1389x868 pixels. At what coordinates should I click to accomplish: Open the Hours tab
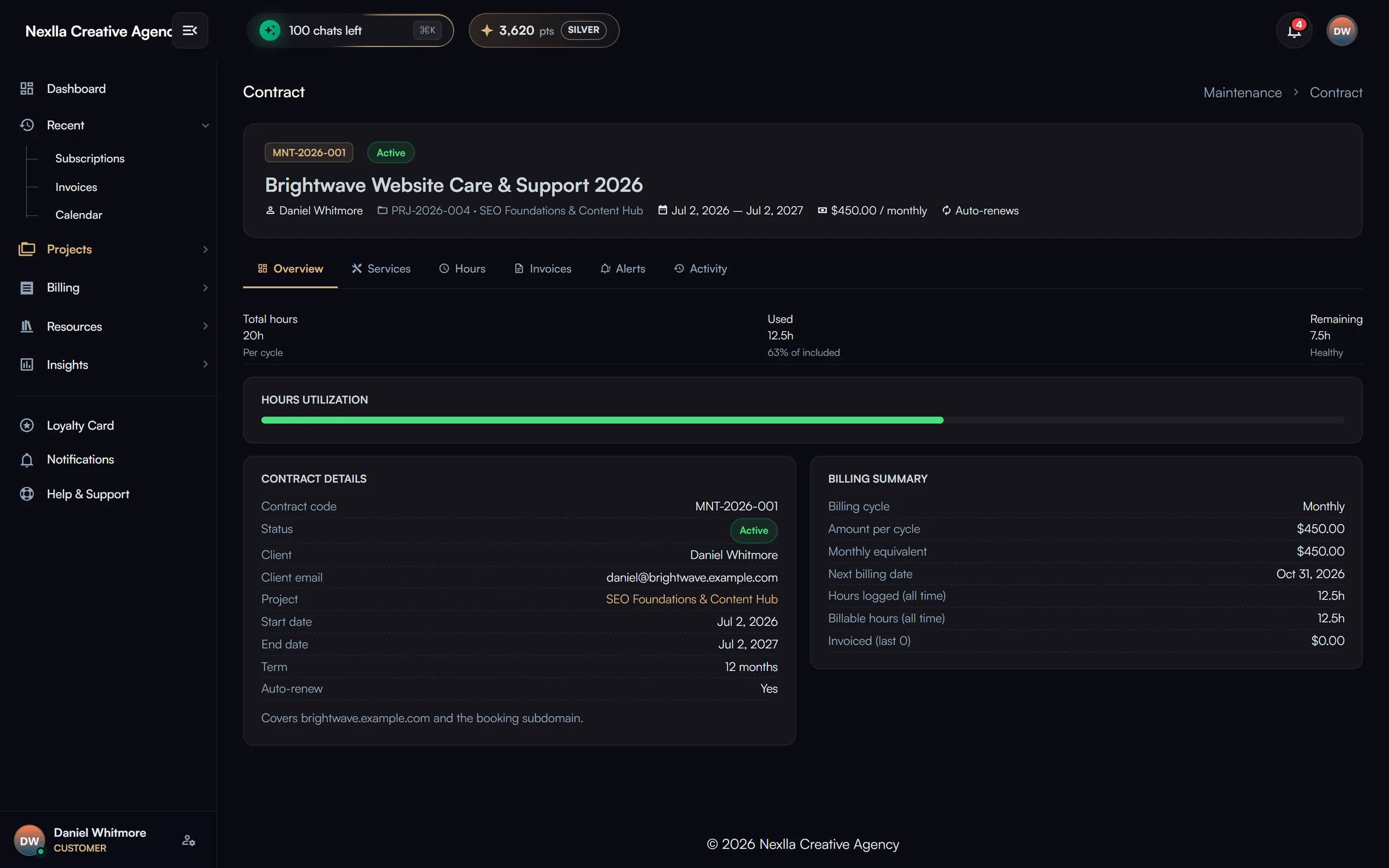coord(462,269)
